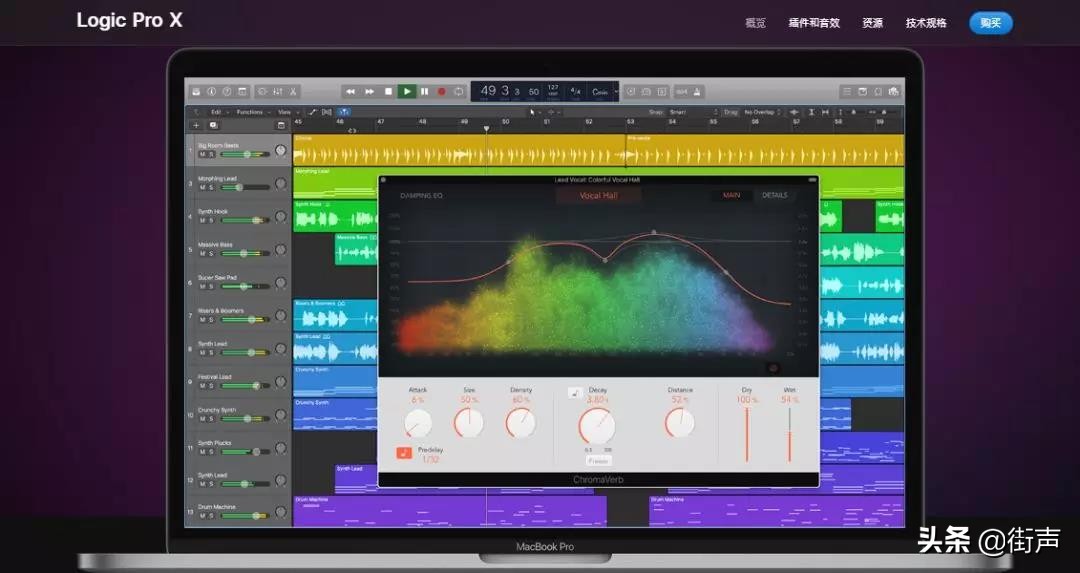Click the Quick Help question mark icon
The width and height of the screenshot is (1080, 573).
click(x=227, y=92)
